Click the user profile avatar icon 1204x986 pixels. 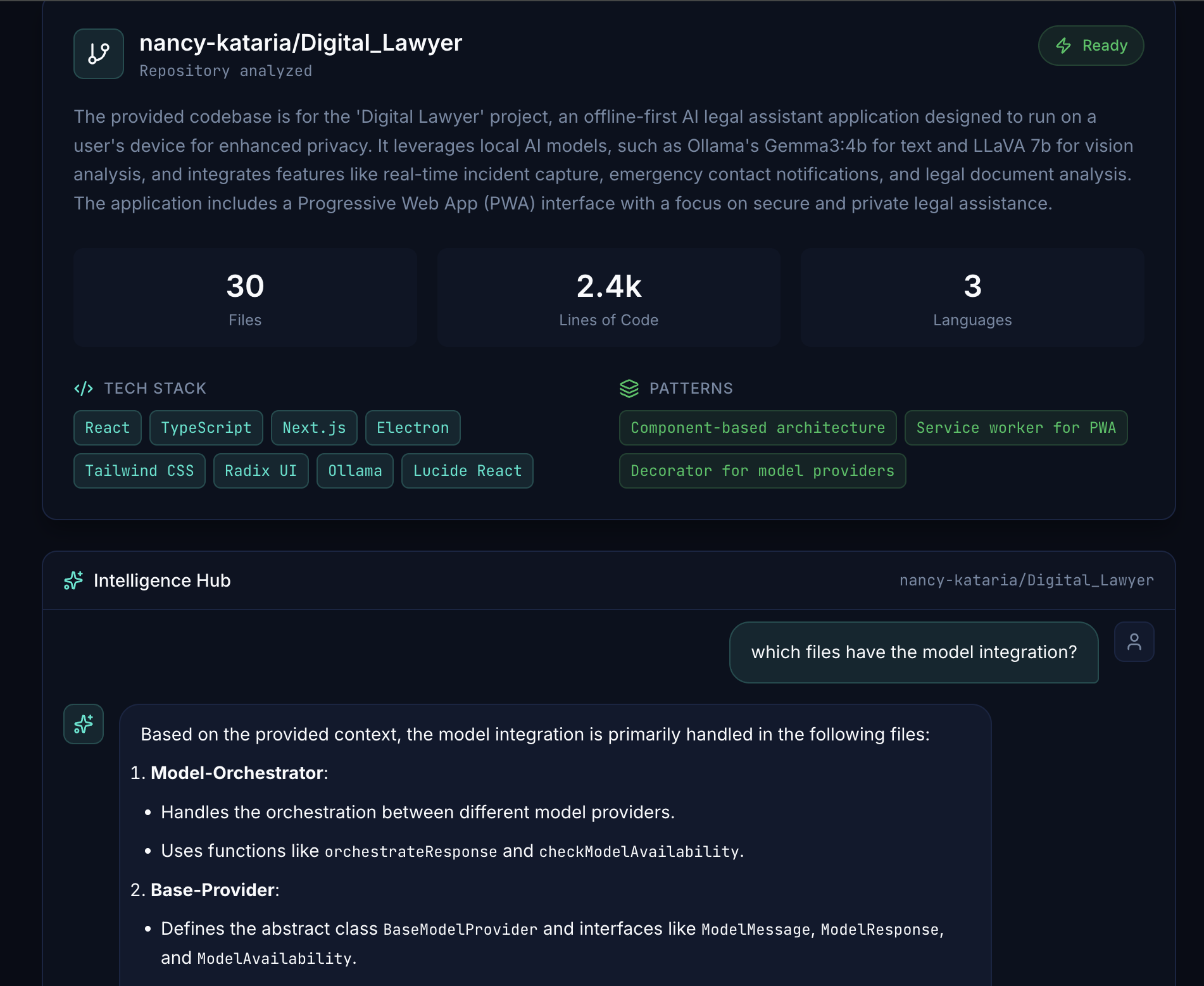click(1134, 641)
